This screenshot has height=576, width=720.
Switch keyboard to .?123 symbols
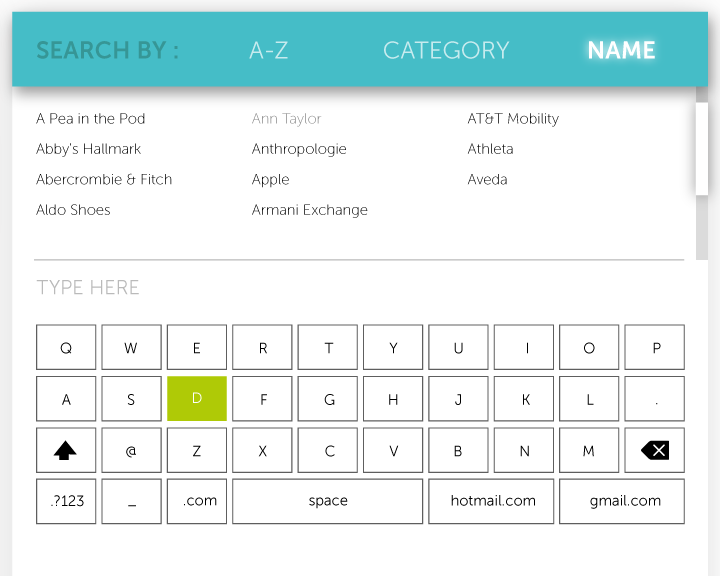66,501
